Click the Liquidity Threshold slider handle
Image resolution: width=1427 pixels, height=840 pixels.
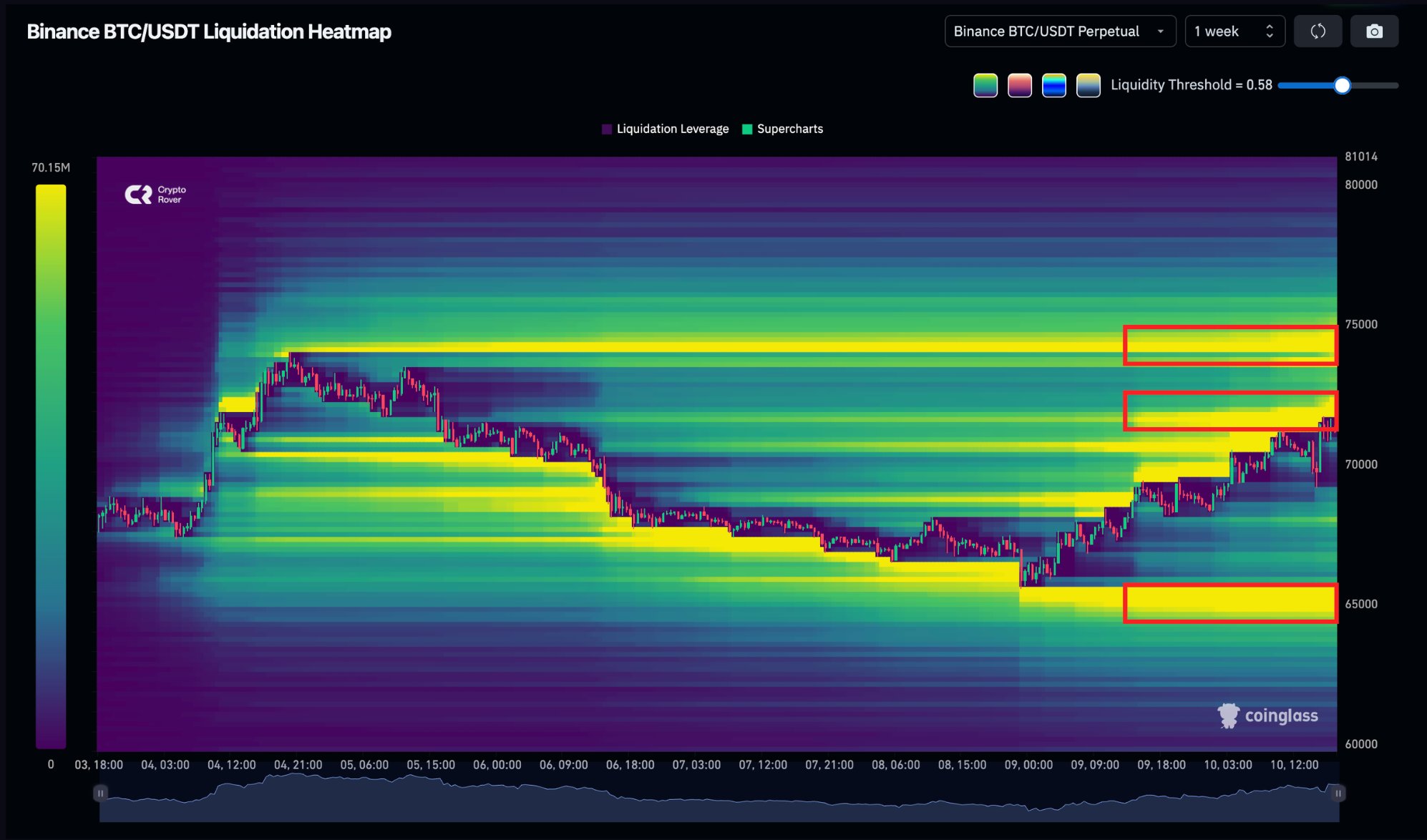(x=1342, y=85)
